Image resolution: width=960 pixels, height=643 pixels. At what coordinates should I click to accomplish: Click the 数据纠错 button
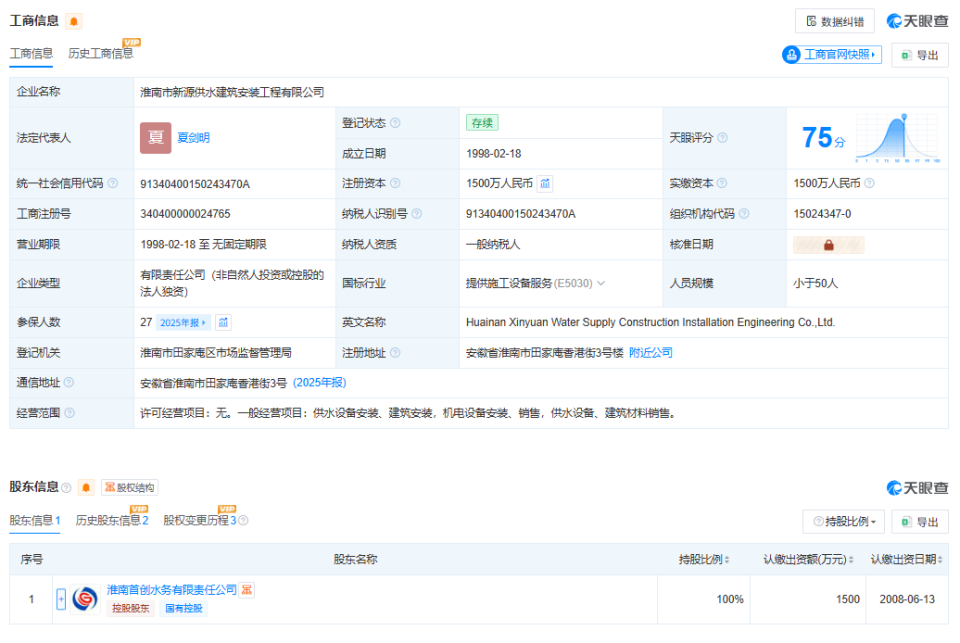(834, 21)
